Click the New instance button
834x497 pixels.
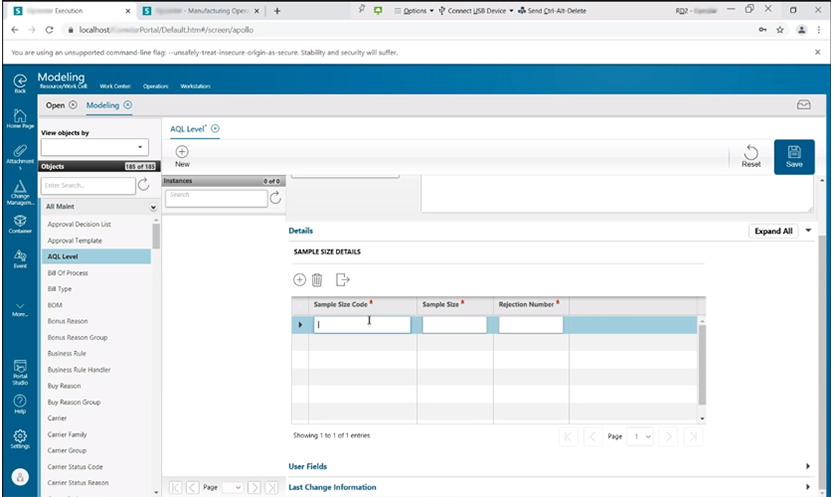tap(182, 155)
